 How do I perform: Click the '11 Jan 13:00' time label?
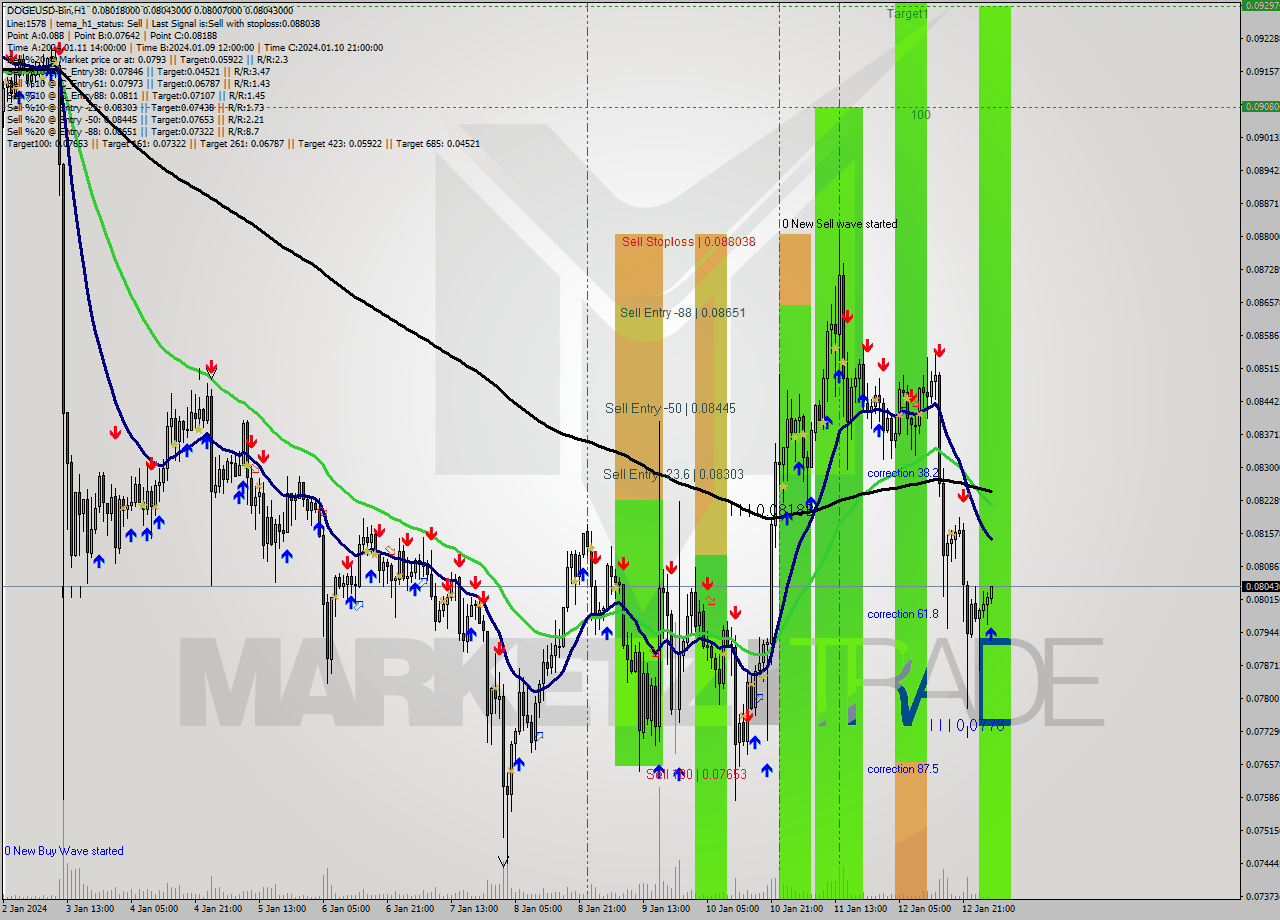pos(859,909)
